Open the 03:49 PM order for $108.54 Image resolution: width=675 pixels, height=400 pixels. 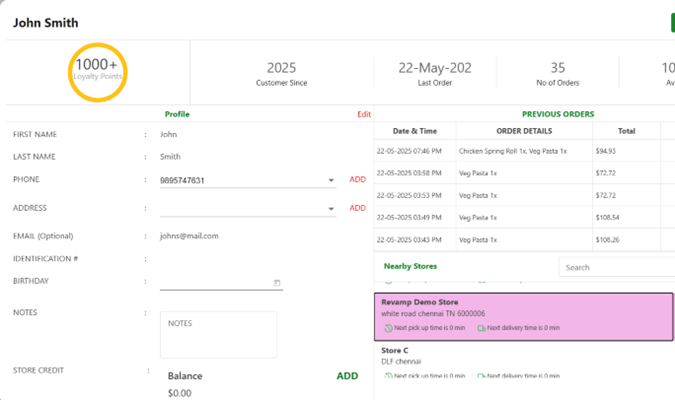524,217
